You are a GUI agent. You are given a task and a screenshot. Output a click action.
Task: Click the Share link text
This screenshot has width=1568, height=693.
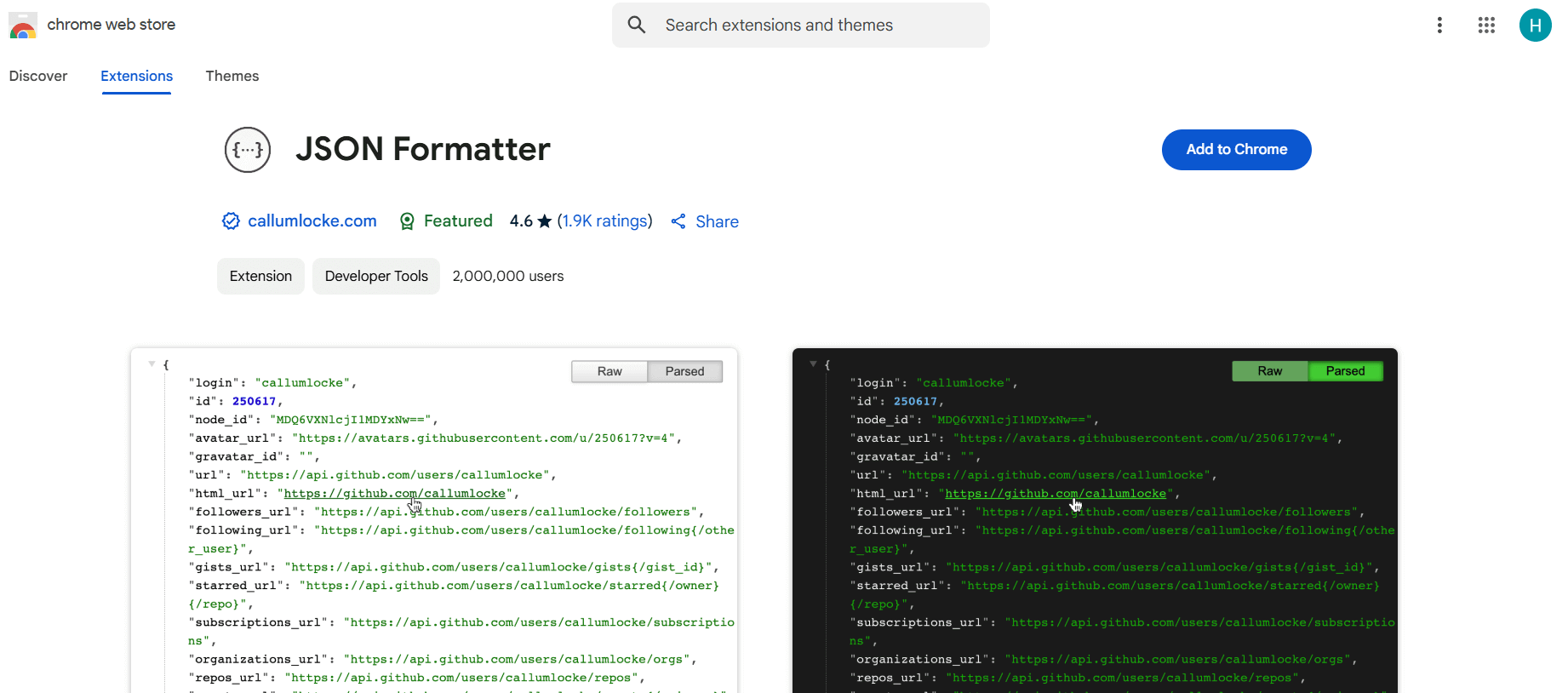(717, 222)
